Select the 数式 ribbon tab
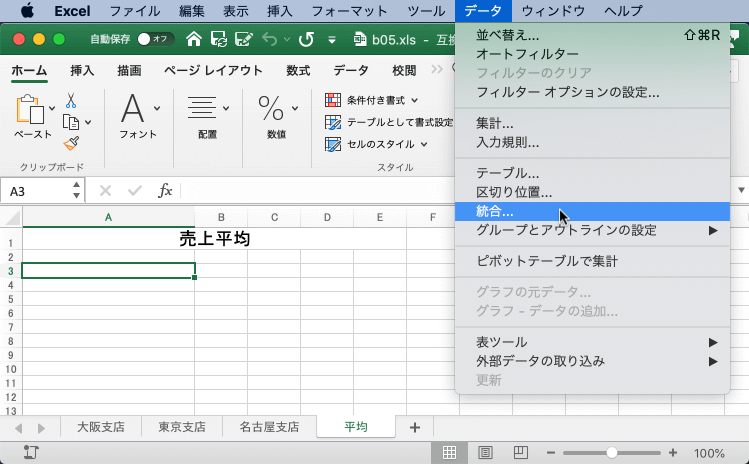The width and height of the screenshot is (749, 464). (x=298, y=71)
